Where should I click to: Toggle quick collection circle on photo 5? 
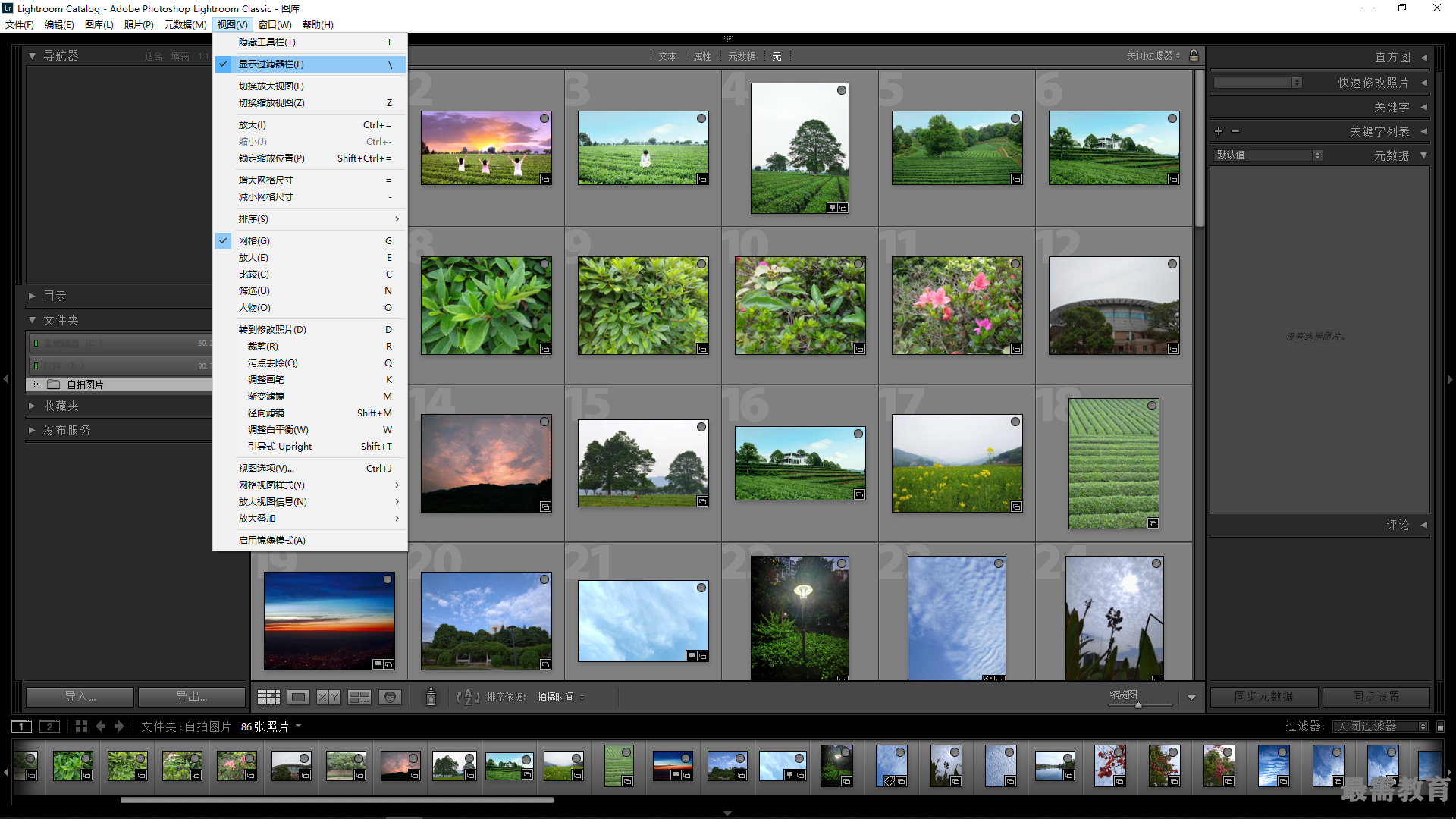[1015, 118]
